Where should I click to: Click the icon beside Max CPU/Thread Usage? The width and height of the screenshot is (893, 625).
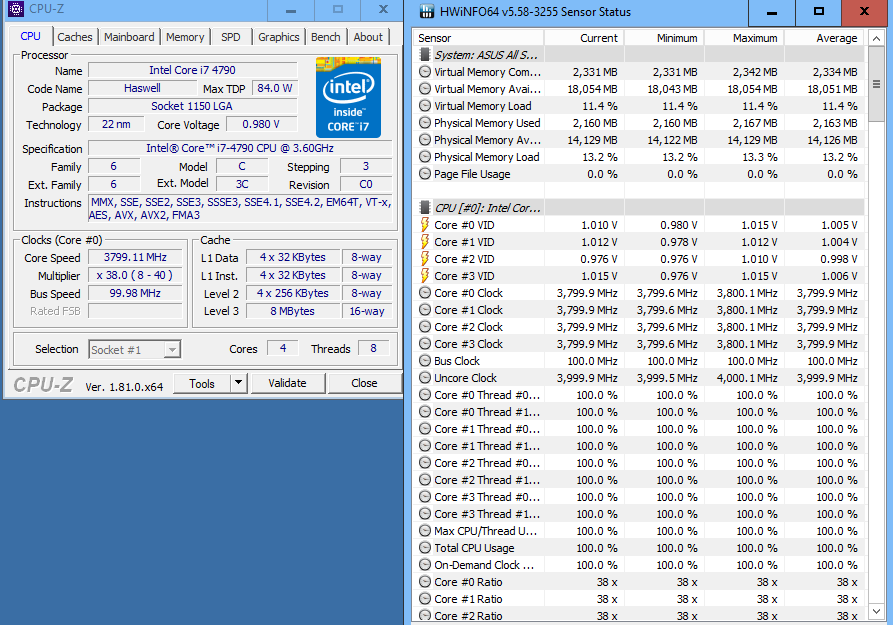(x=425, y=530)
